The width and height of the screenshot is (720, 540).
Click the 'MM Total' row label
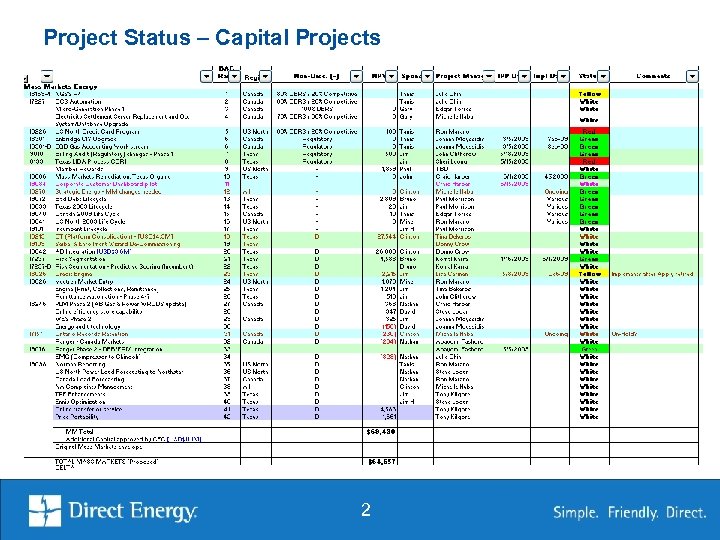pos(79,432)
